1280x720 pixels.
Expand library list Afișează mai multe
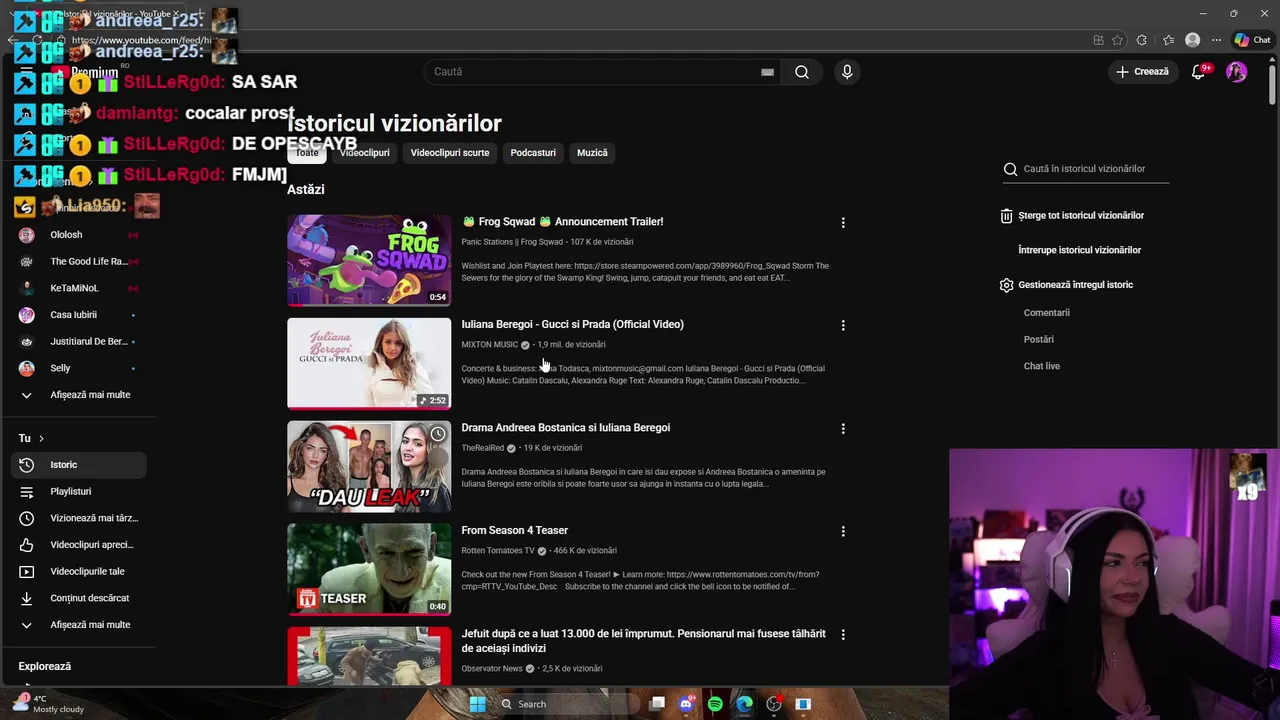79,625
